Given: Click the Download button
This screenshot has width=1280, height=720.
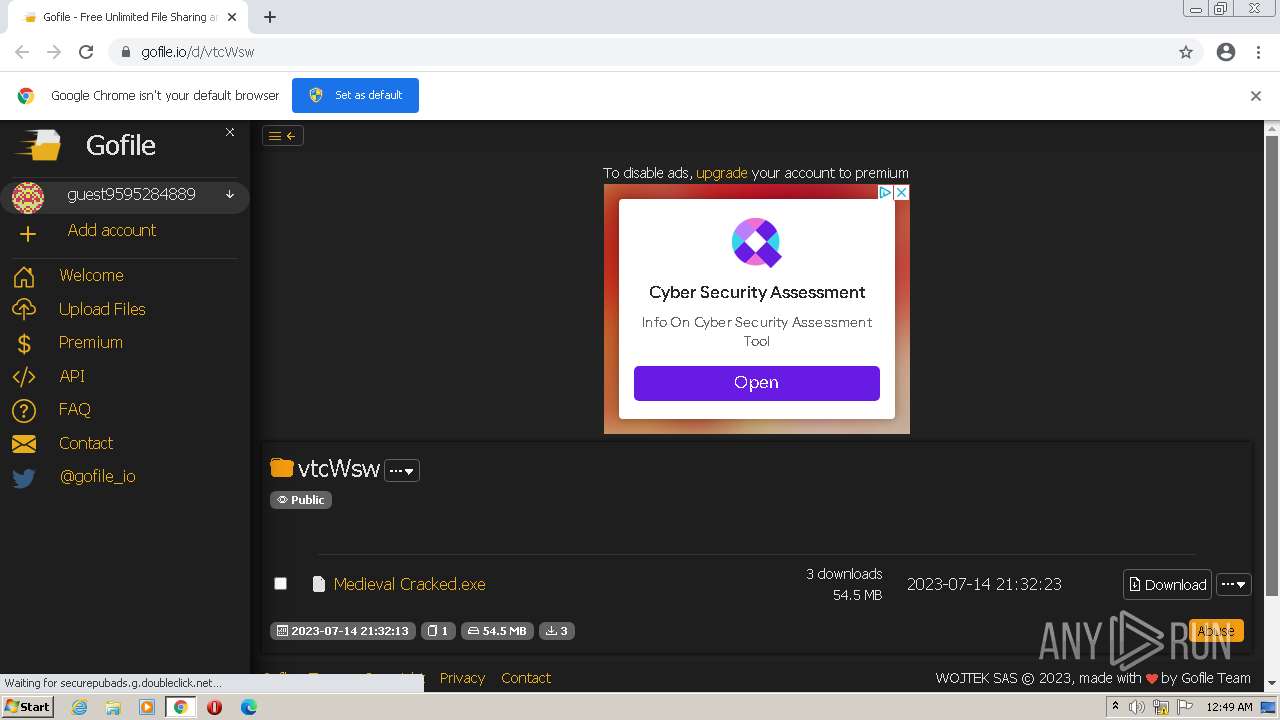Looking at the screenshot, I should [1168, 585].
